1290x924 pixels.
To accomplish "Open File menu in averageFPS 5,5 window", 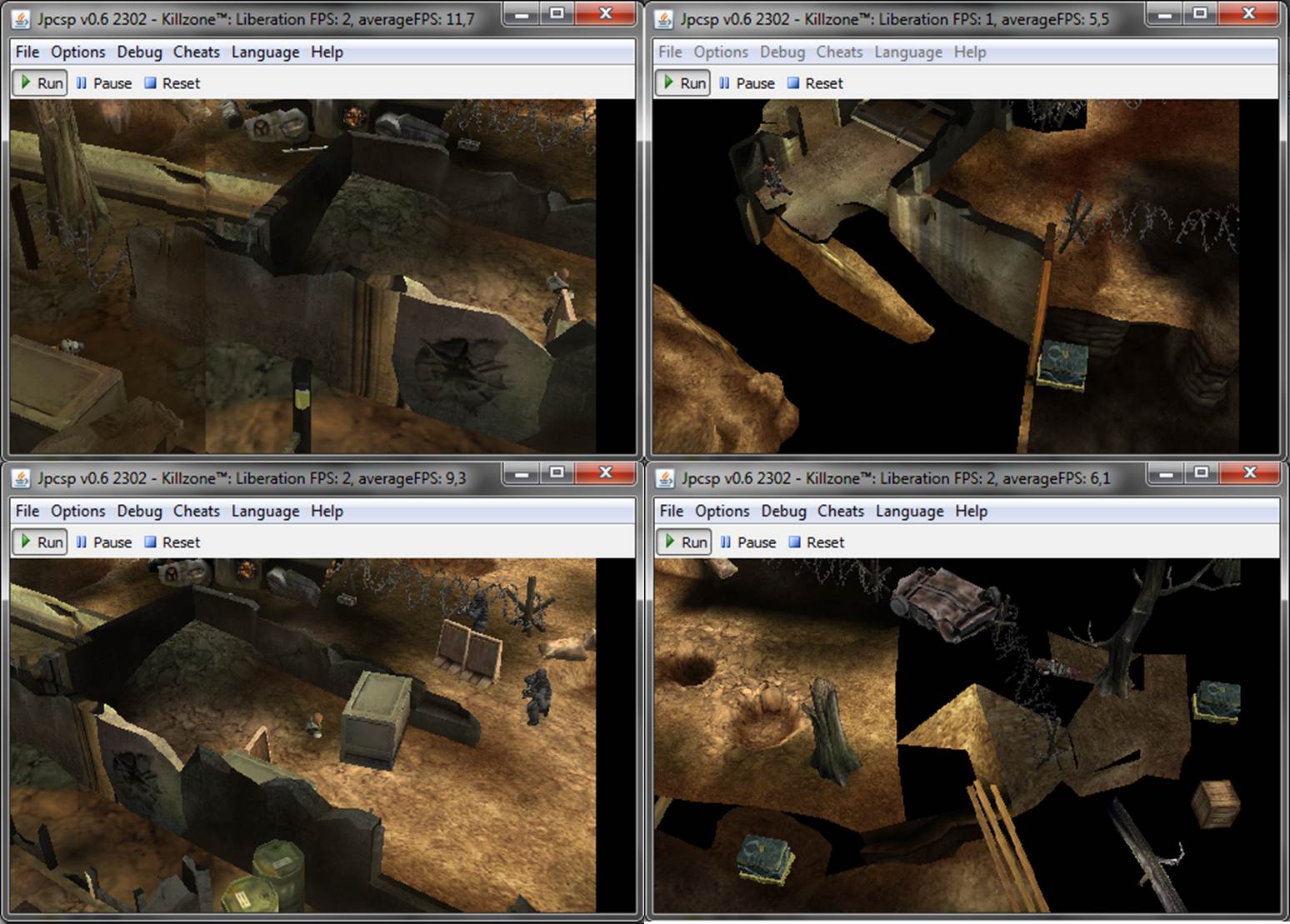I will pos(670,52).
